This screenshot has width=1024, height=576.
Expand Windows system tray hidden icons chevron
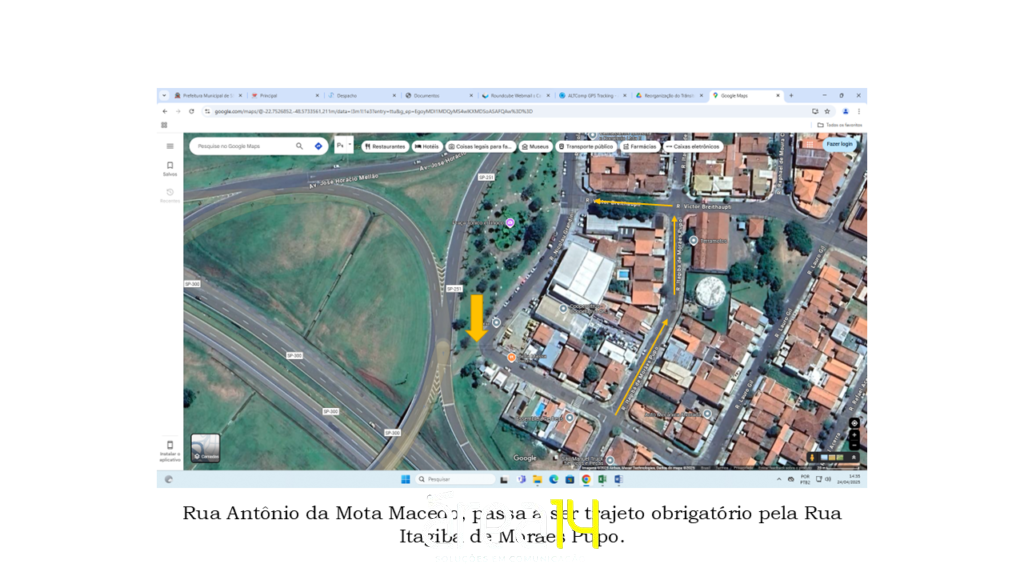coord(779,479)
